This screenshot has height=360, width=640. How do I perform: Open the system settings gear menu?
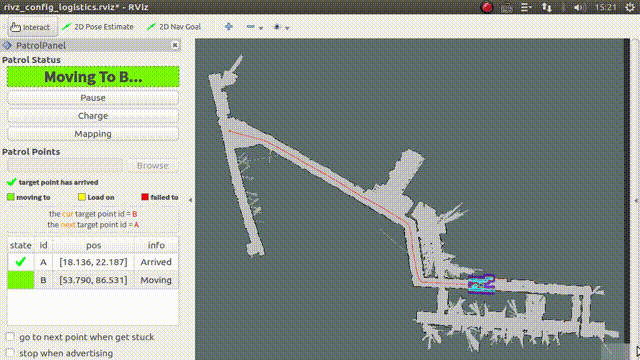630,7
